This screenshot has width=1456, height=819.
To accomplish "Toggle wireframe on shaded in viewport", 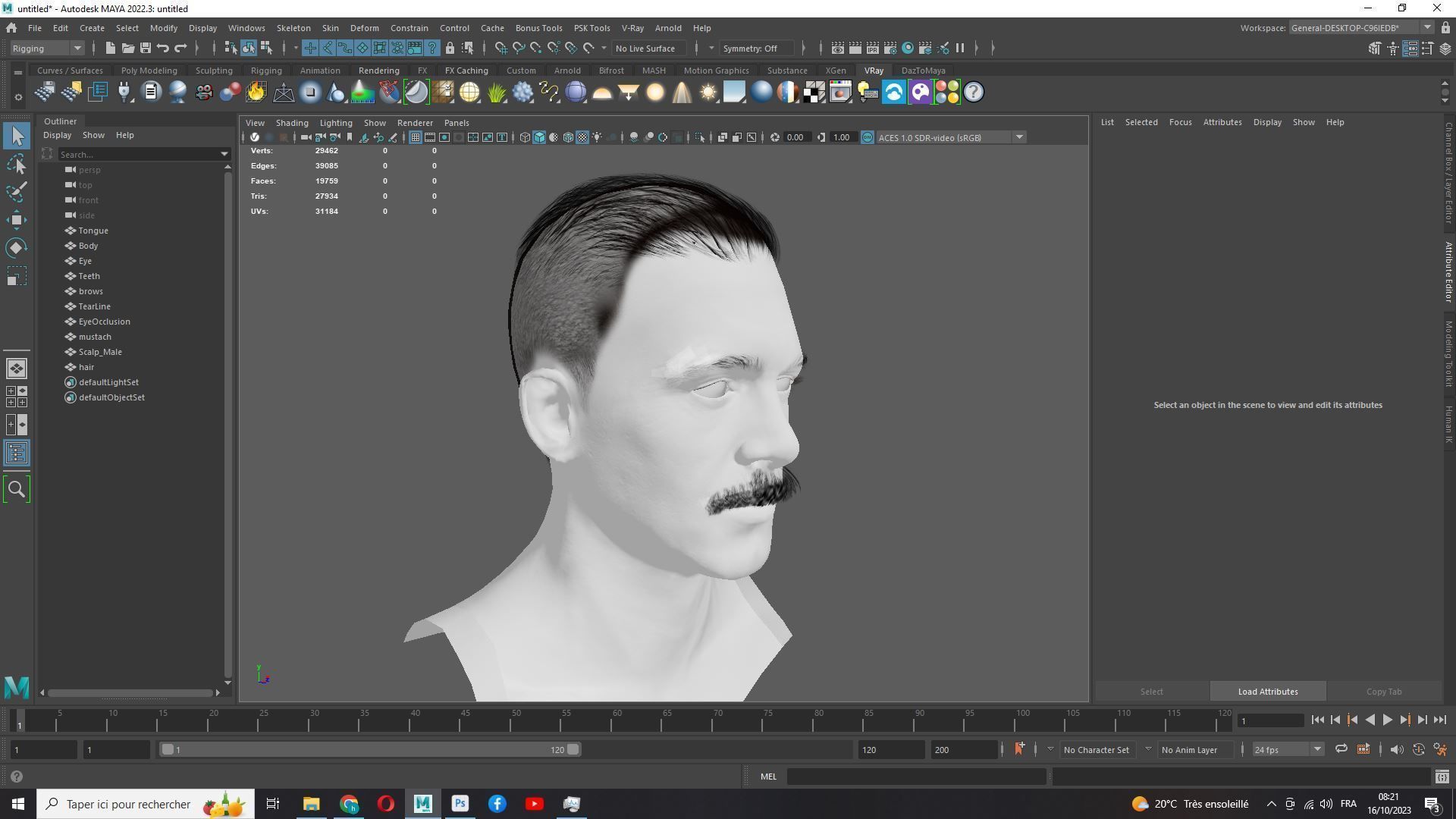I will click(568, 137).
